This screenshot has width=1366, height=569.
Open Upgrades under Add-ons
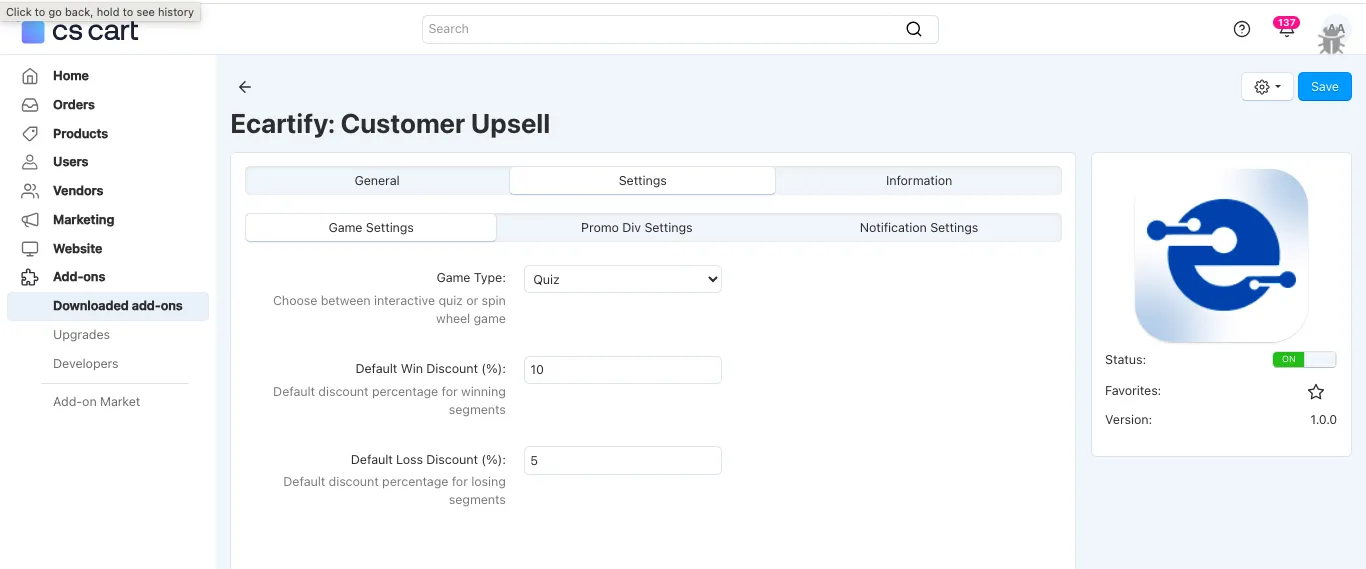(81, 335)
